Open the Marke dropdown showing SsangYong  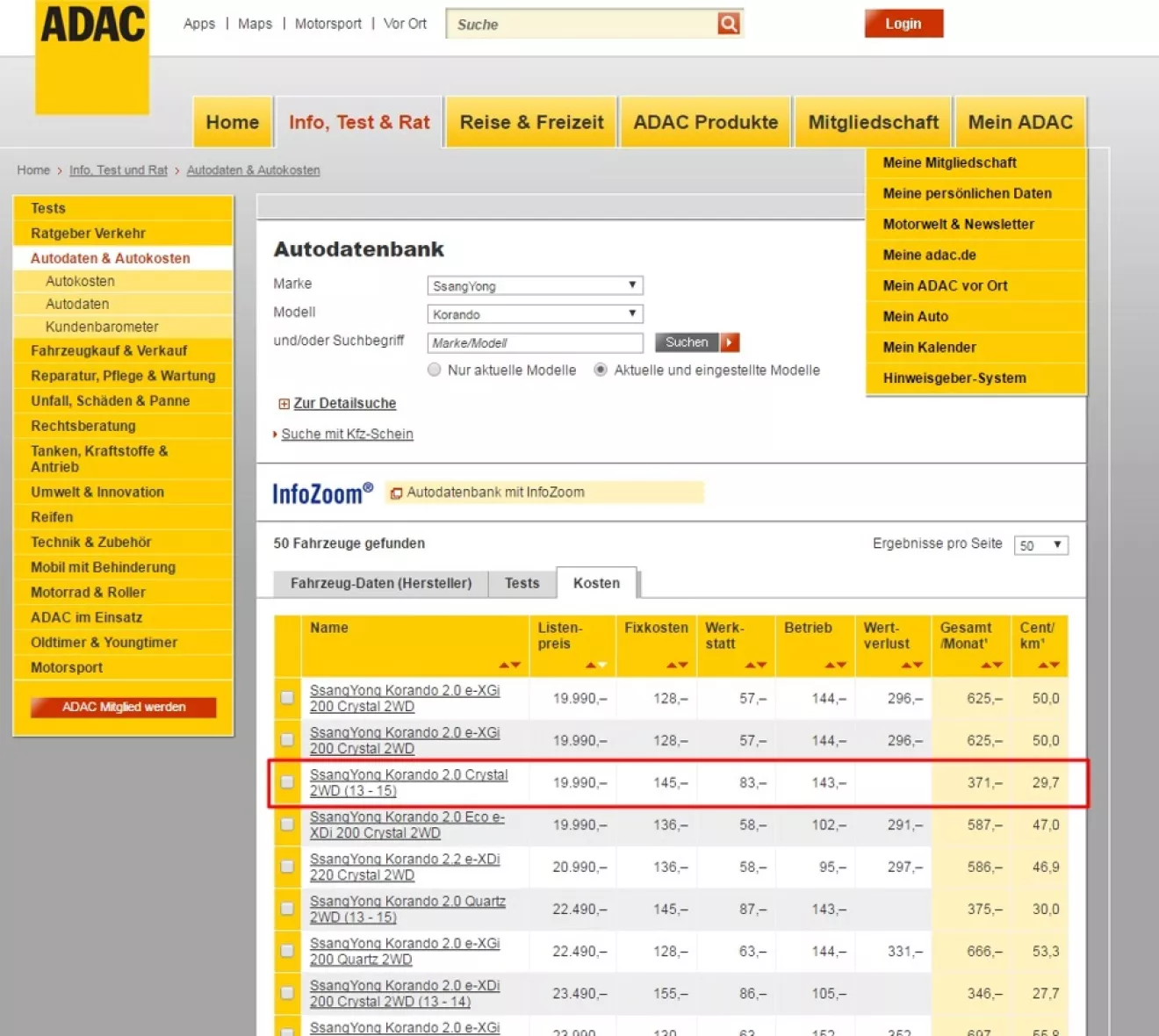click(x=535, y=285)
